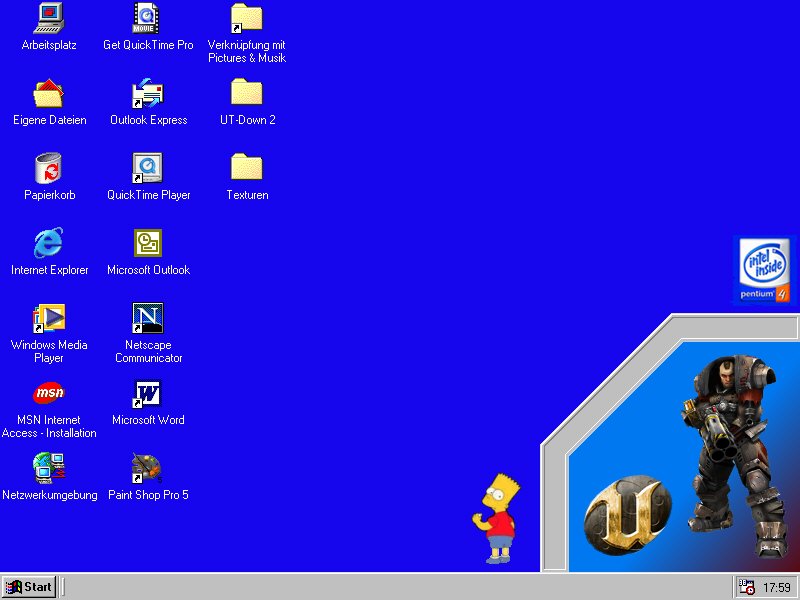Click the Outlook Express shortcut icon

pyautogui.click(x=147, y=93)
